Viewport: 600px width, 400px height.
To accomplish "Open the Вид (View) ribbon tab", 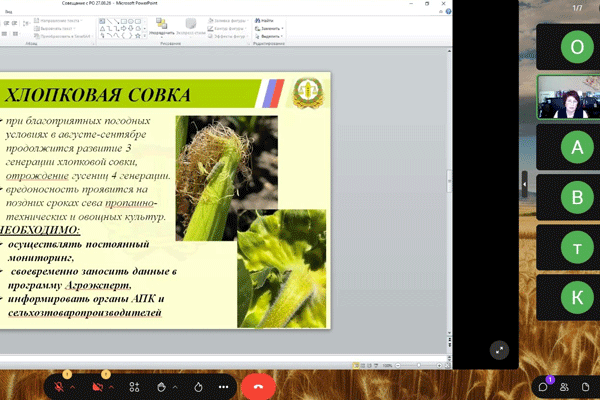I will (x=8, y=12).
